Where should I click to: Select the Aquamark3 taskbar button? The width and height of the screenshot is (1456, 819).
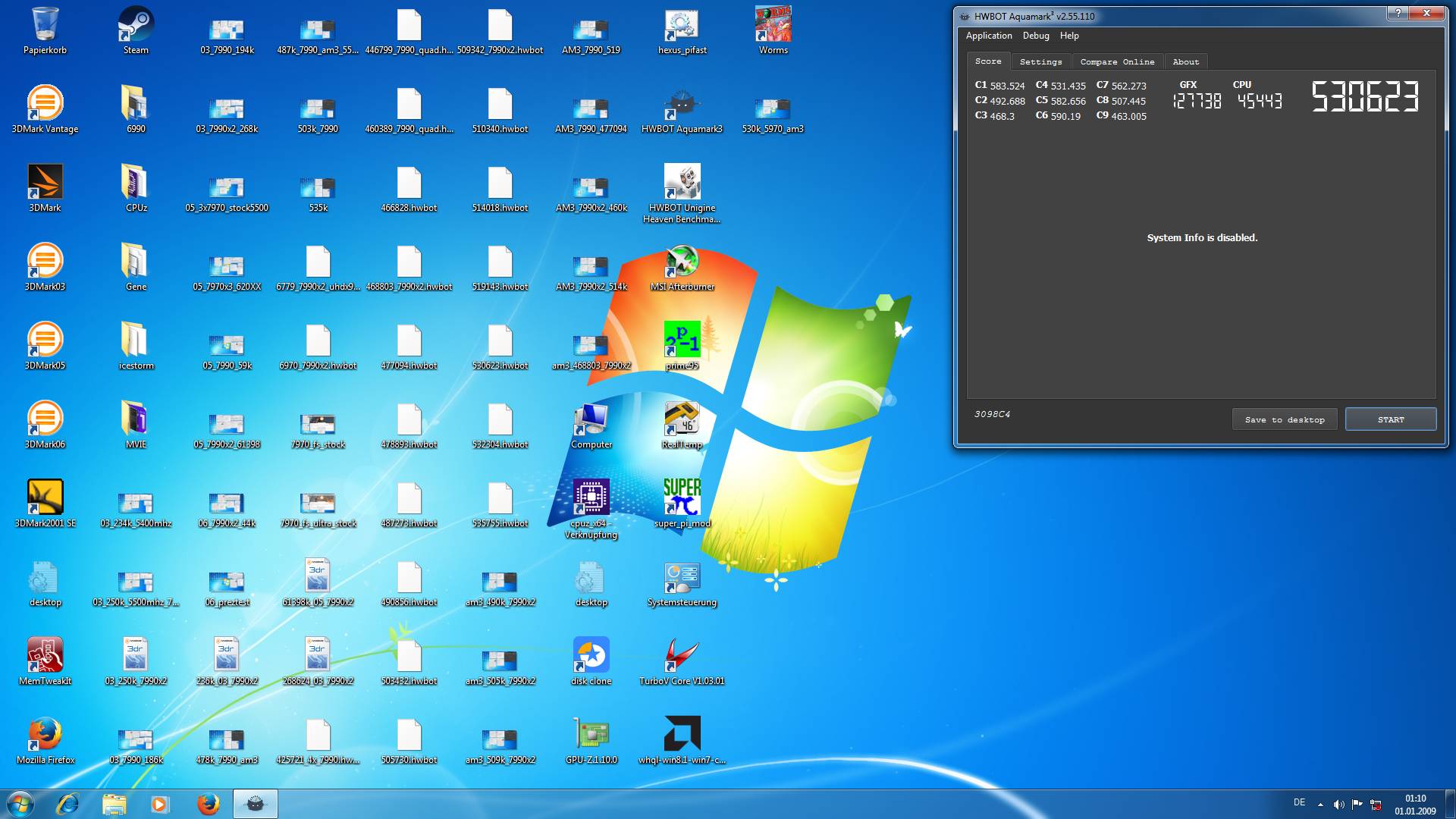pyautogui.click(x=256, y=804)
